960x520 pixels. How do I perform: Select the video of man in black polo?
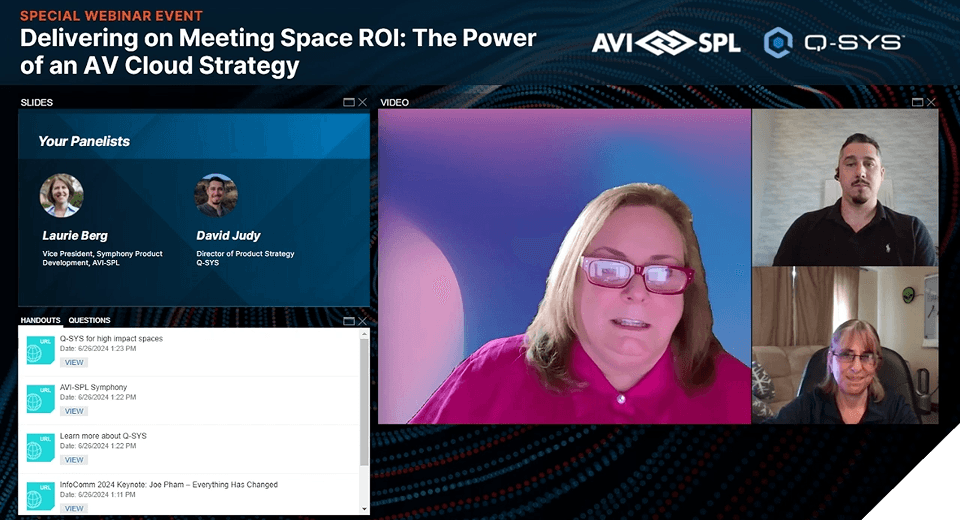click(x=845, y=187)
